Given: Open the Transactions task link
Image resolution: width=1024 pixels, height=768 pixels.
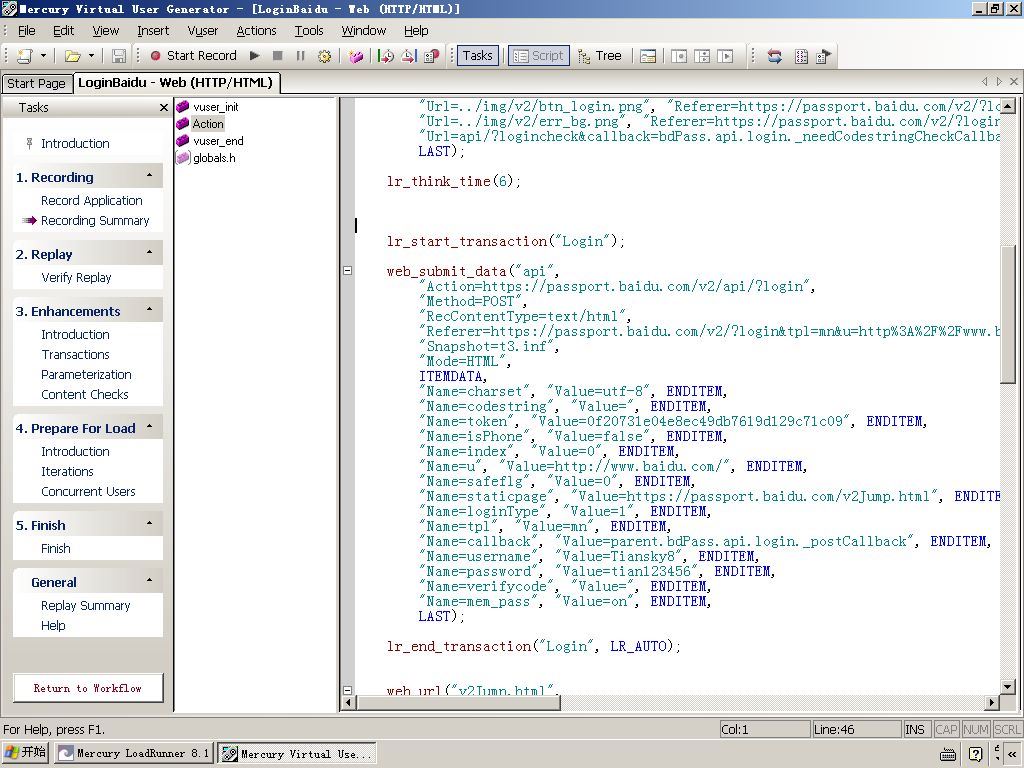Looking at the screenshot, I should pos(75,355).
